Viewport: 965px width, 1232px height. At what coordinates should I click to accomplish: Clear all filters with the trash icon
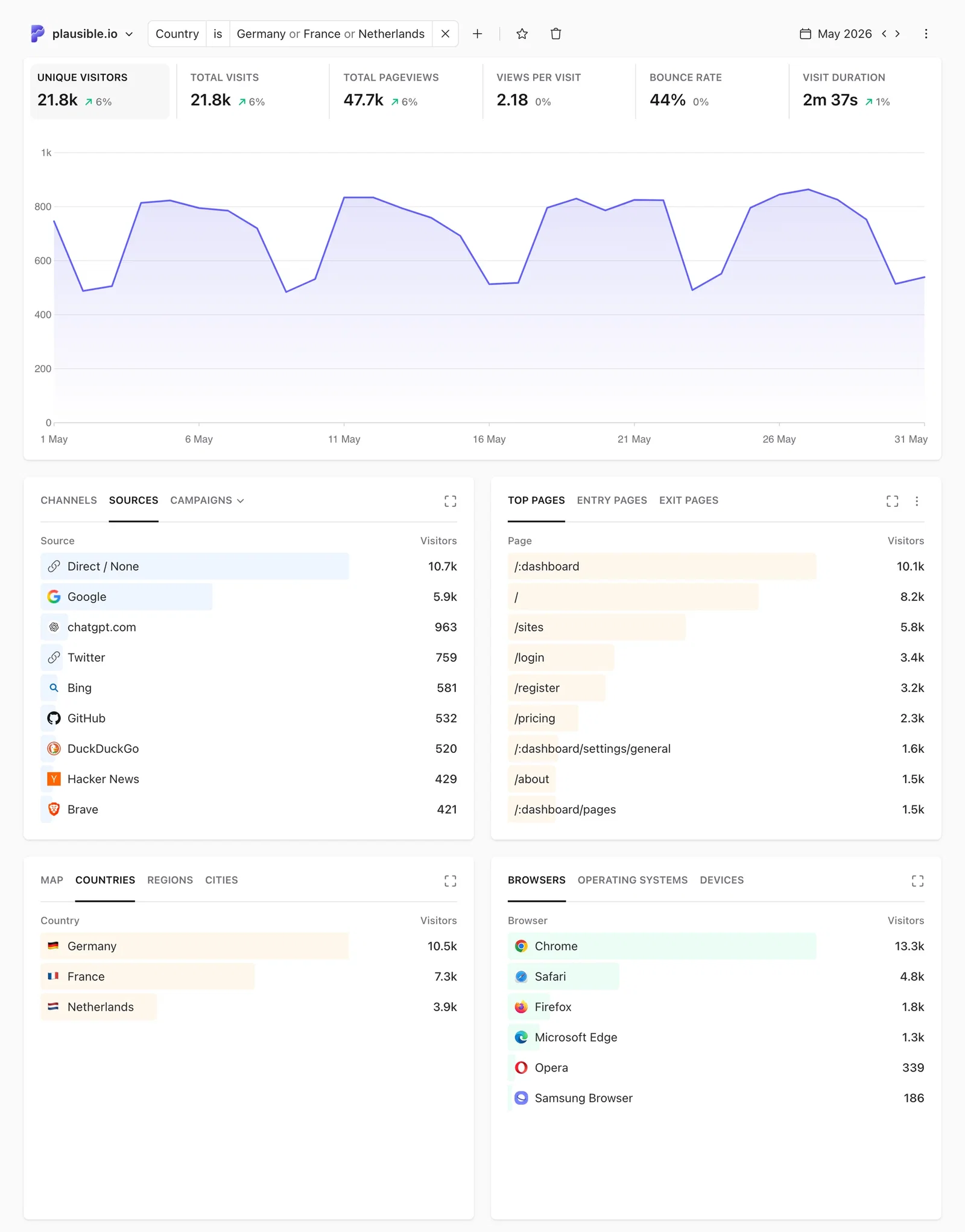click(x=556, y=34)
